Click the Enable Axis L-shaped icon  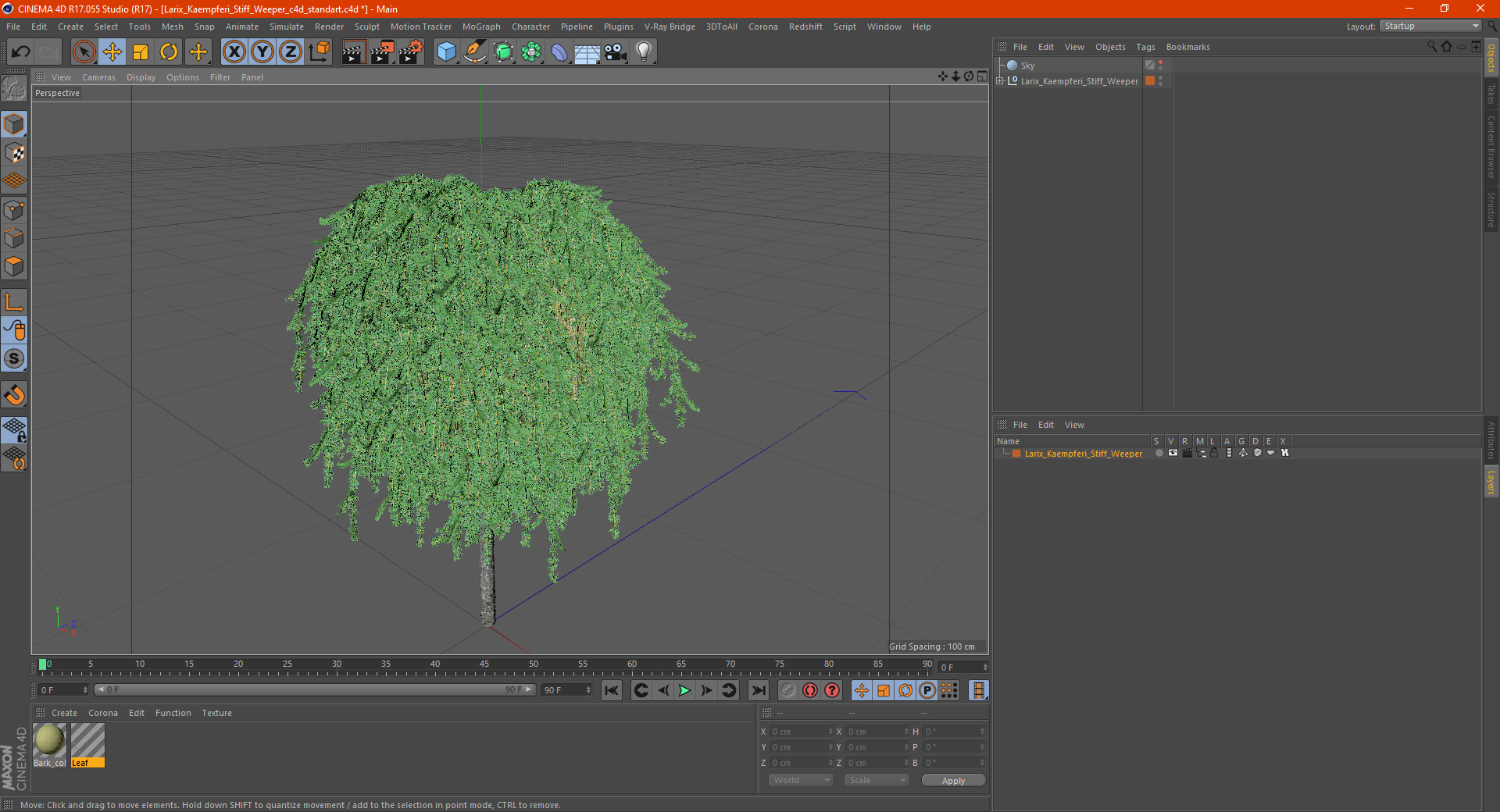point(14,302)
